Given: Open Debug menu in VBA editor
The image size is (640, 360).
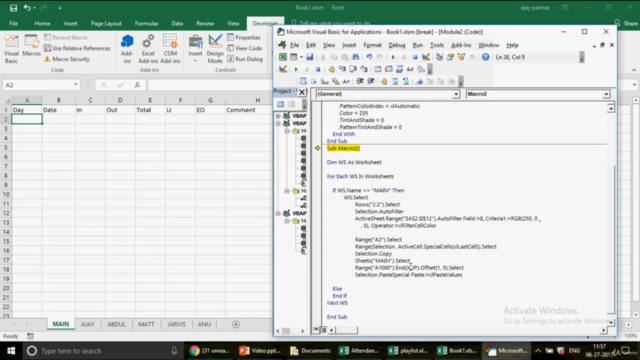Looking at the screenshot, I should (397, 45).
